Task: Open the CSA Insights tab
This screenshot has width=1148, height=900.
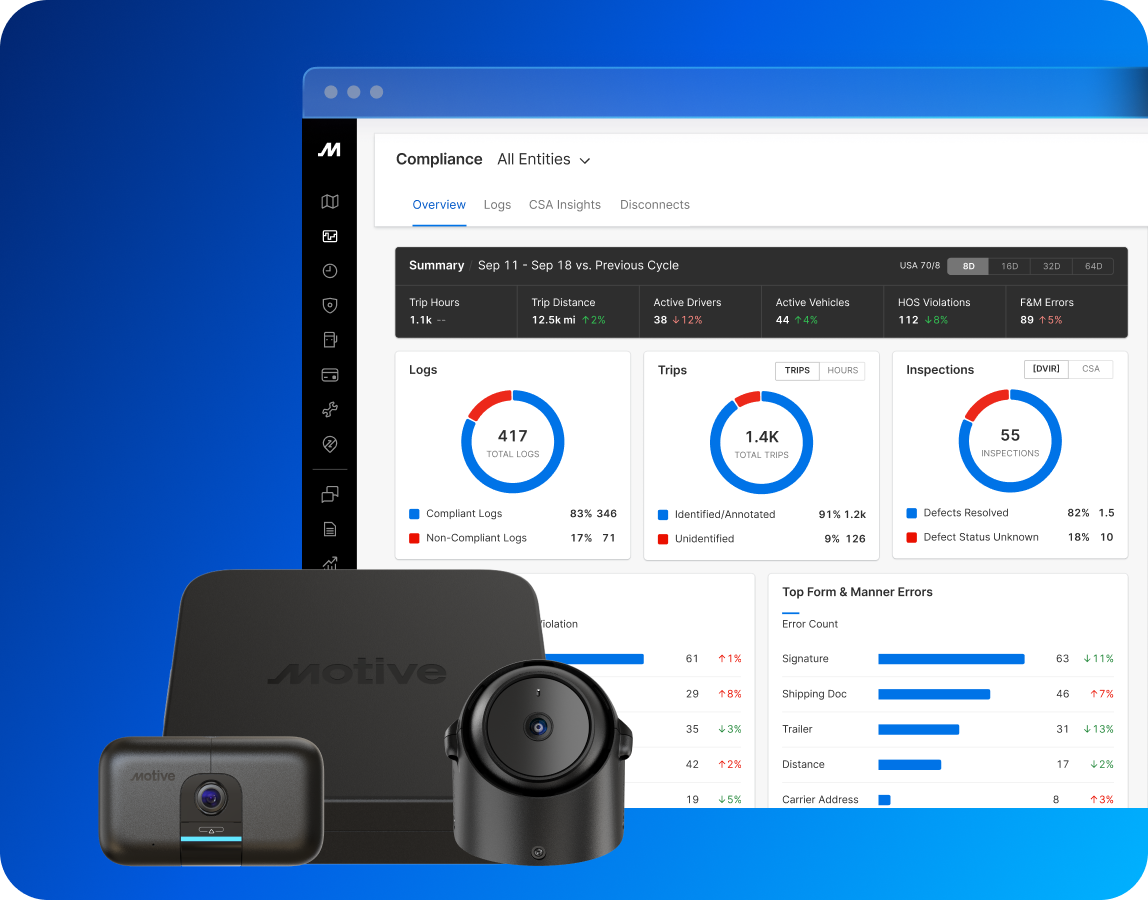Action: pos(565,205)
